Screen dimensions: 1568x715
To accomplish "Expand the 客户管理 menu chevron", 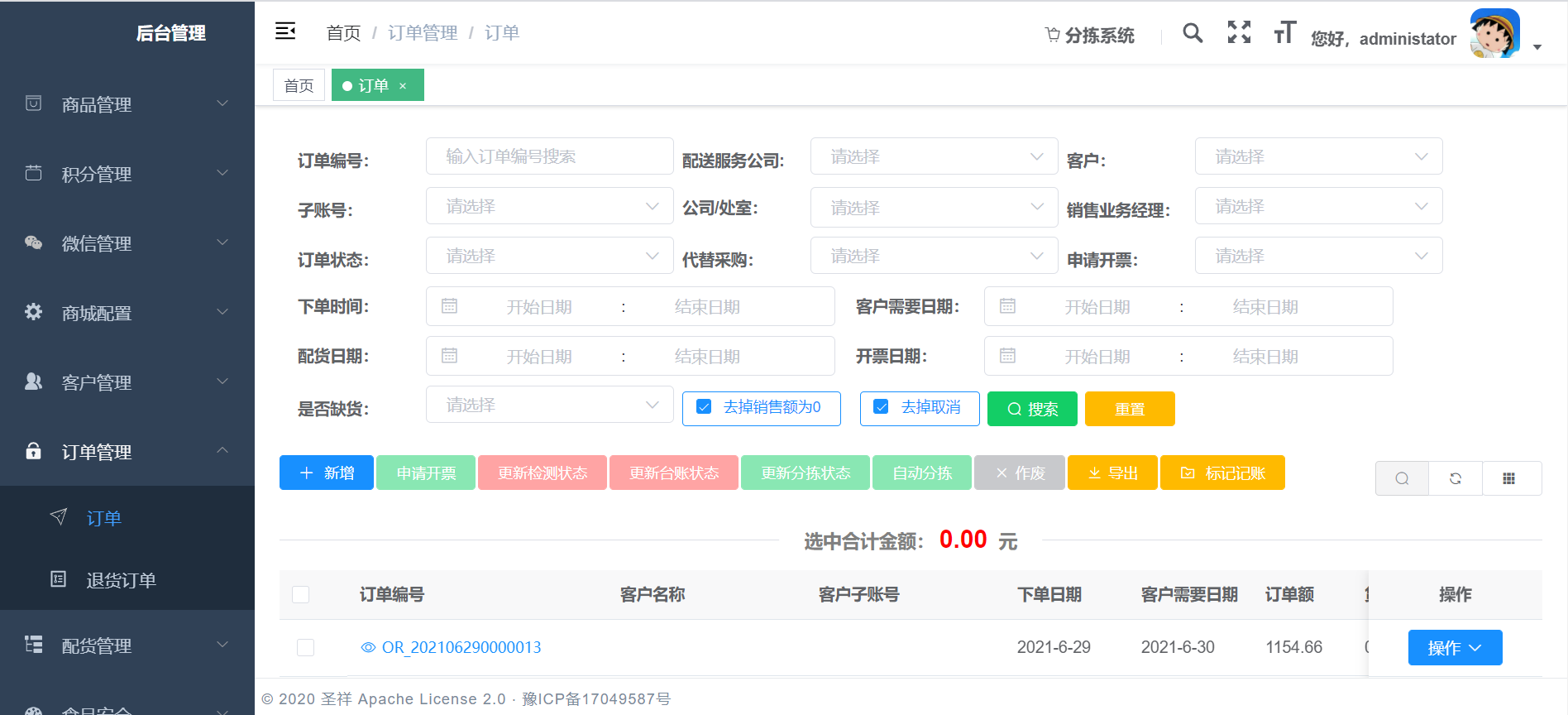I will 222,381.
